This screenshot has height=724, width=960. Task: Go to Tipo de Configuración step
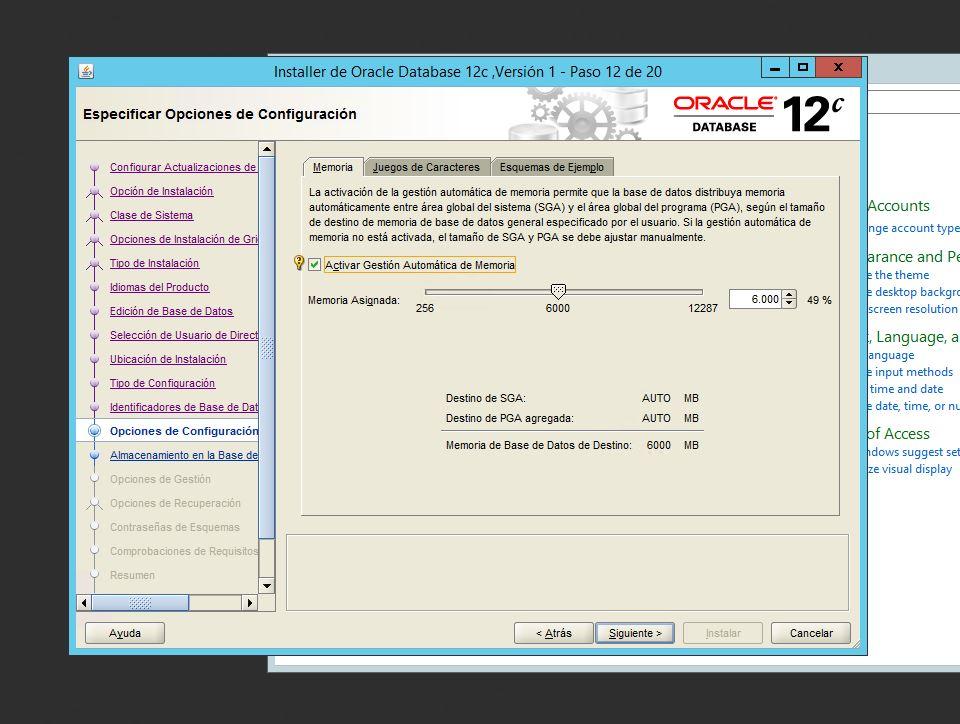[x=162, y=383]
